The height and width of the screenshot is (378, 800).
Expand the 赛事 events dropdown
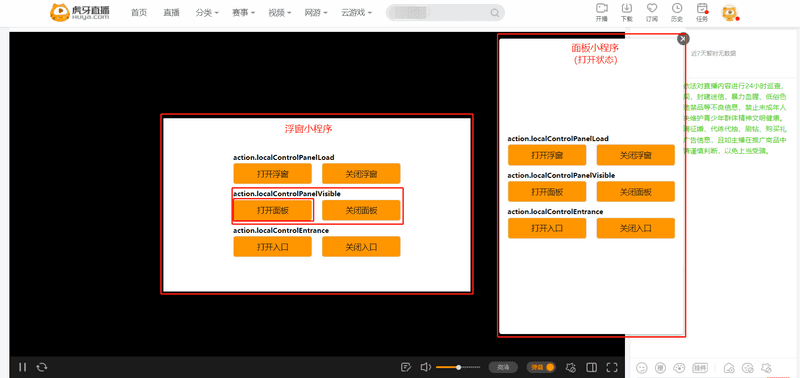243,13
